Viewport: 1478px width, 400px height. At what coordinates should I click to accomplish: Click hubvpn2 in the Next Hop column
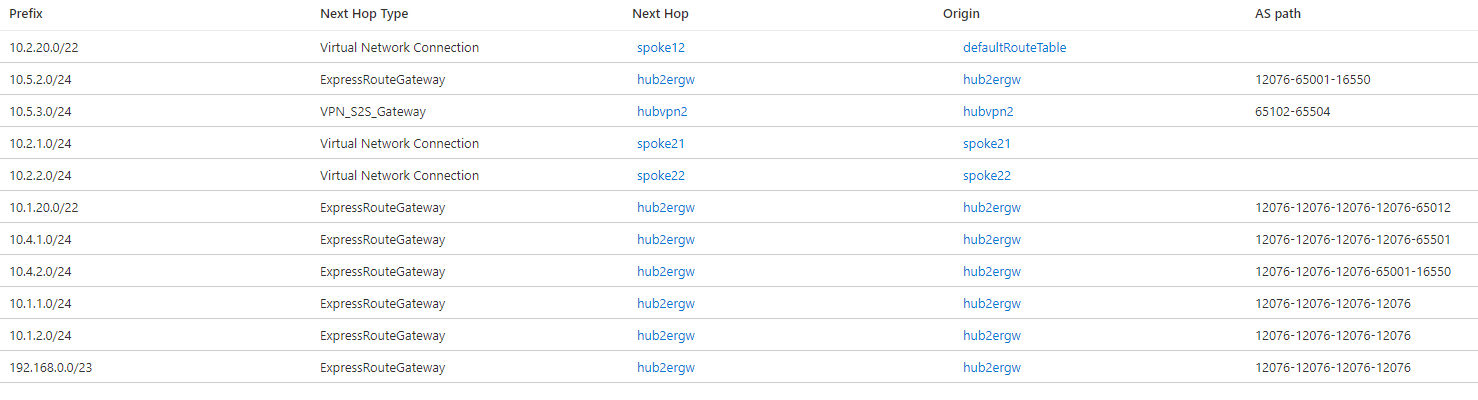[662, 111]
